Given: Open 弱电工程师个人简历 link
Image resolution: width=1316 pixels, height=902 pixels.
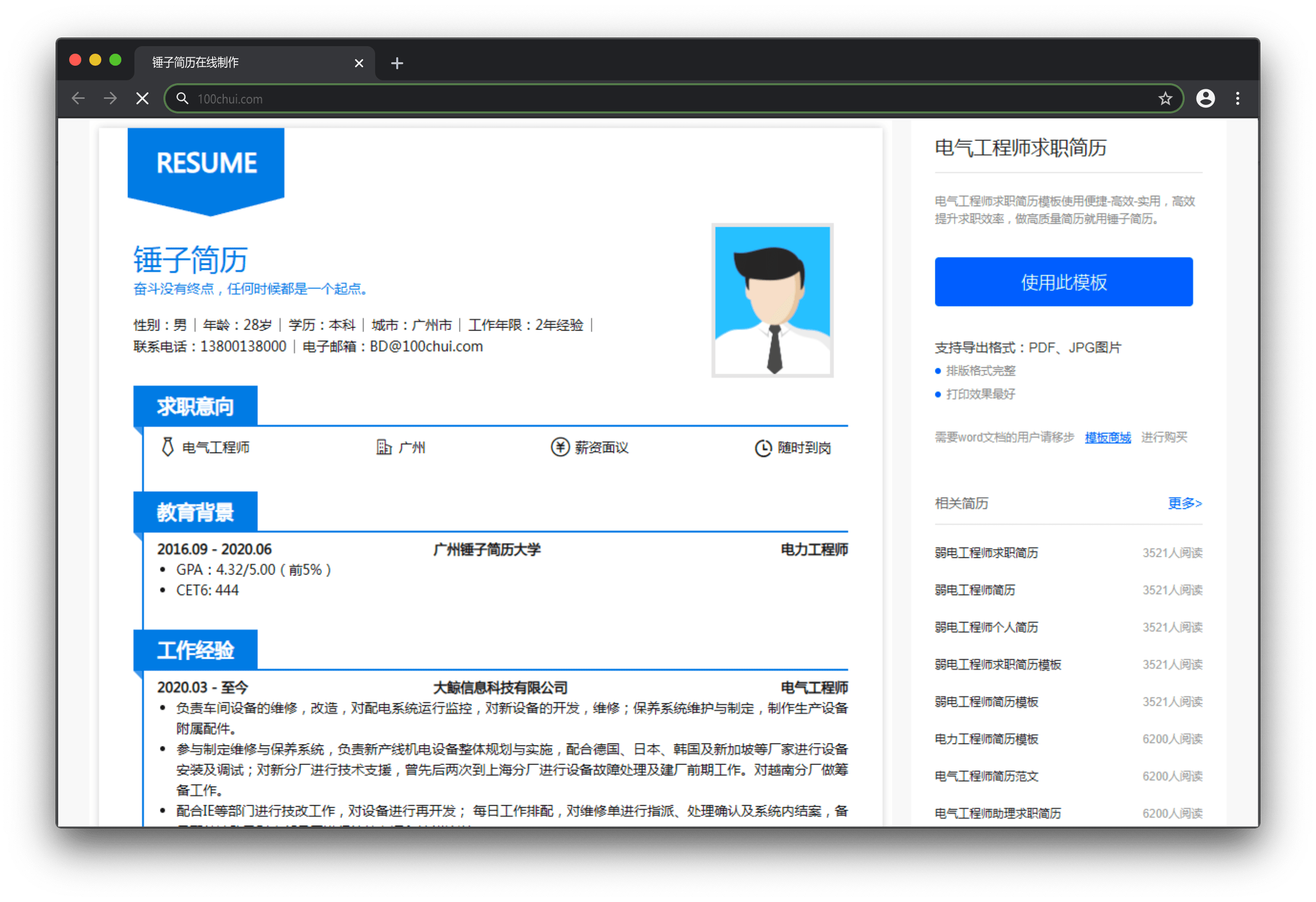Looking at the screenshot, I should pos(986,627).
